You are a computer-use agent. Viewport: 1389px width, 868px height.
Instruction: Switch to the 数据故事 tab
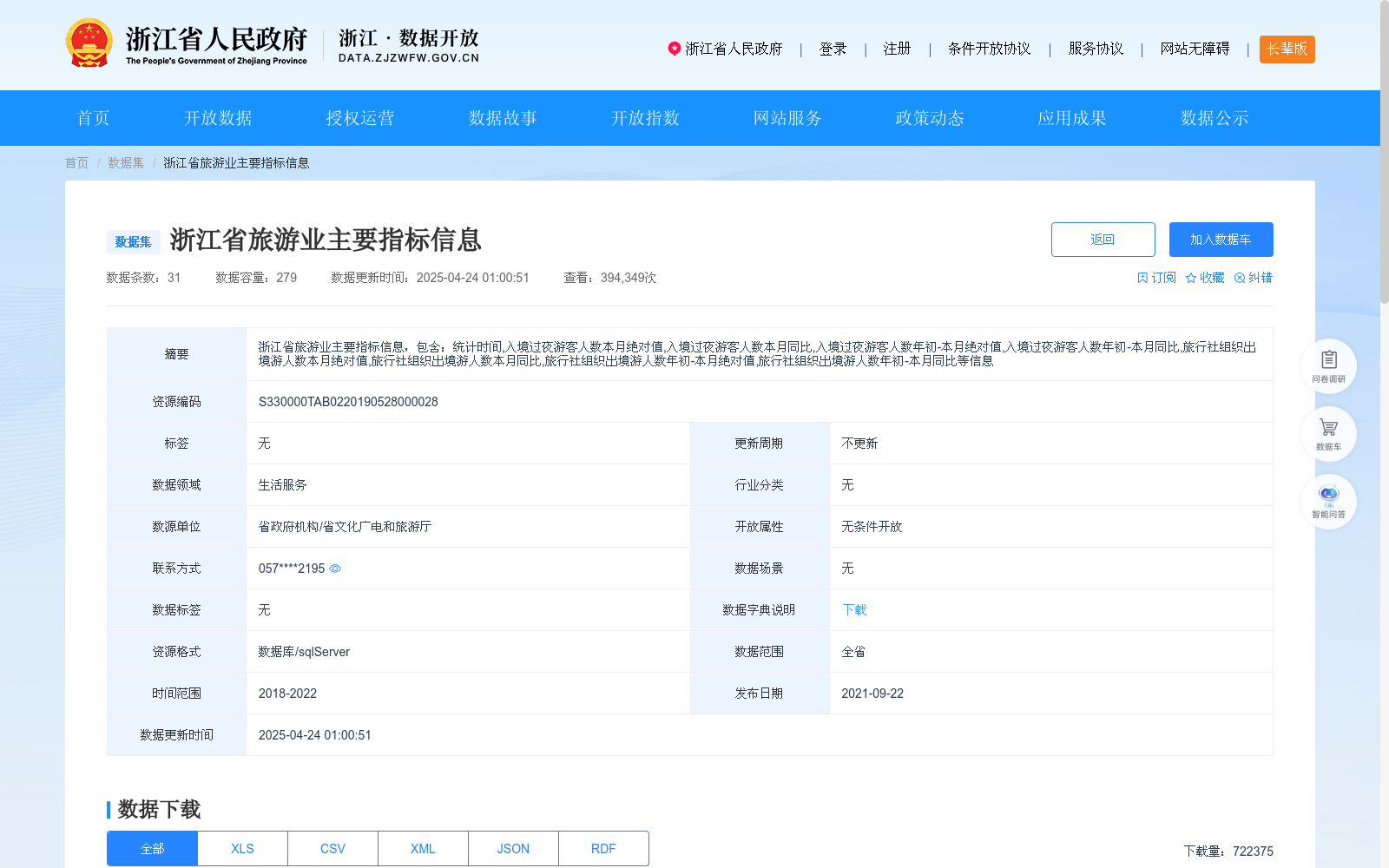pos(501,118)
